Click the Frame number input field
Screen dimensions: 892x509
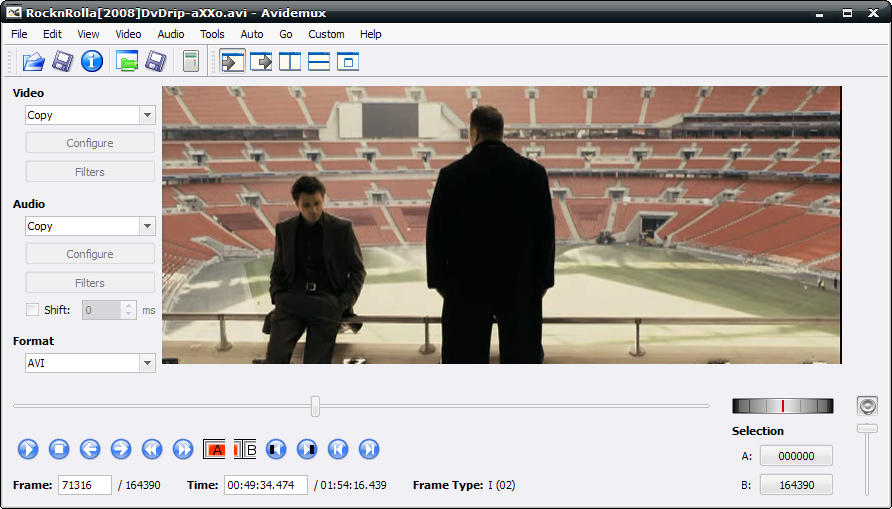pos(85,485)
